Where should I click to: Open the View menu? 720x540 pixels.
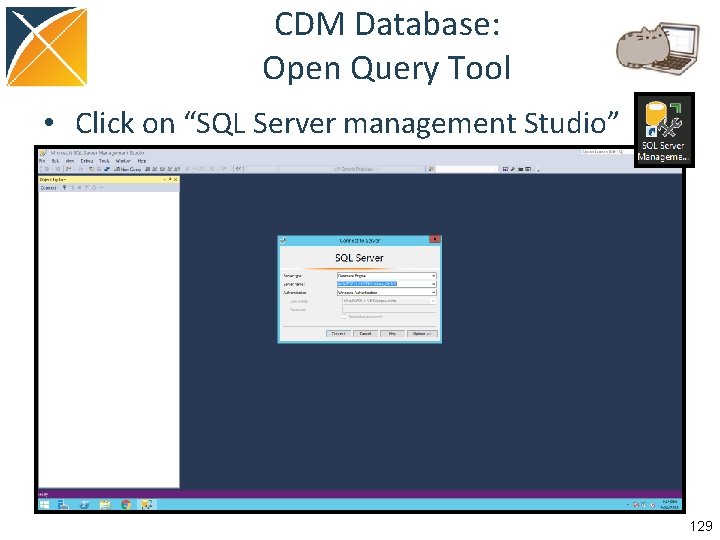point(70,161)
